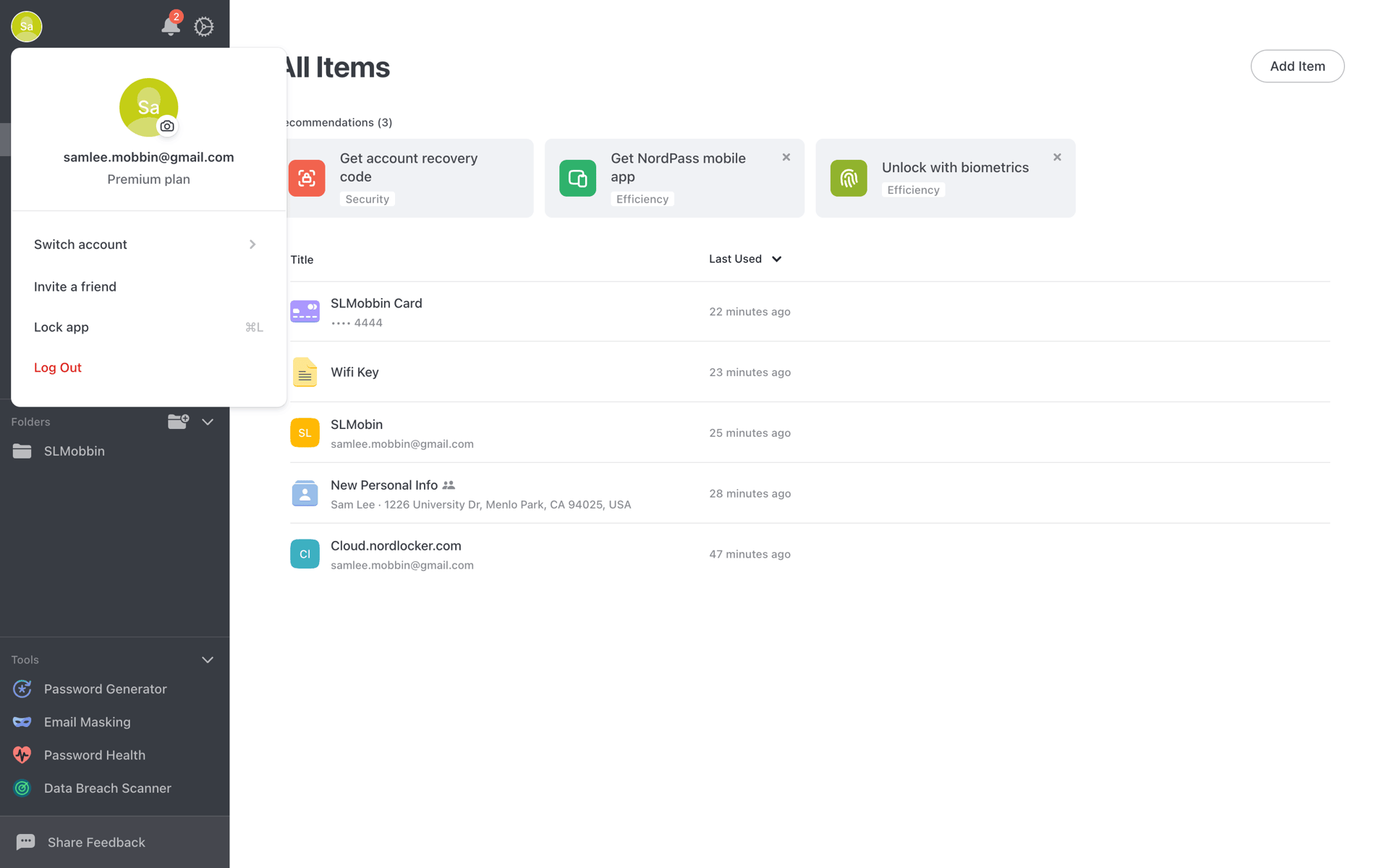Image resolution: width=1389 pixels, height=868 pixels.
Task: Open the Get NordPass mobile app card
Action: click(x=674, y=178)
